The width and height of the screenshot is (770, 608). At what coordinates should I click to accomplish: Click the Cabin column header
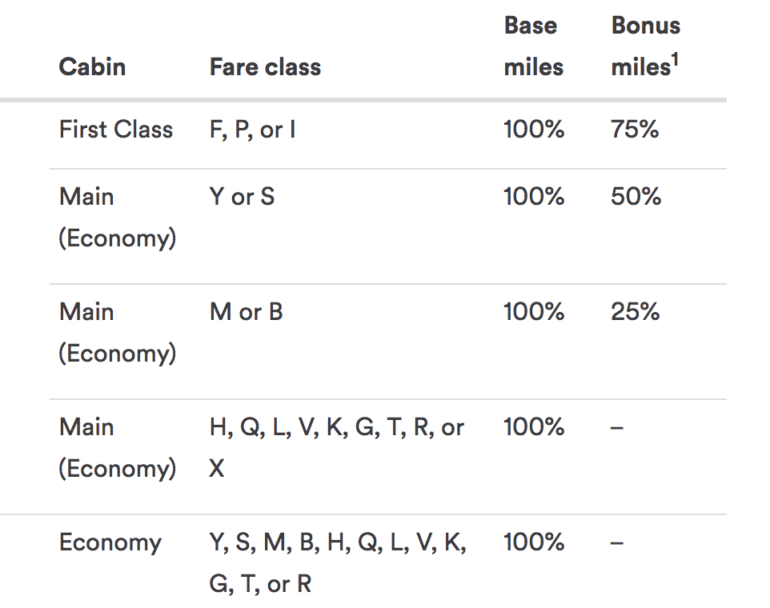[91, 67]
